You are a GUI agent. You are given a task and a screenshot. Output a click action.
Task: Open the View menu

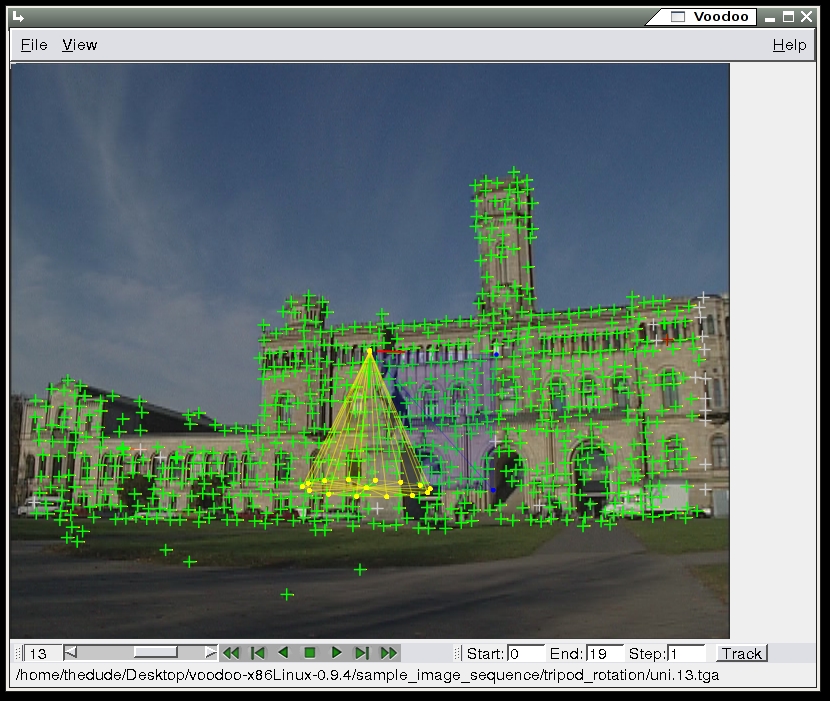79,45
